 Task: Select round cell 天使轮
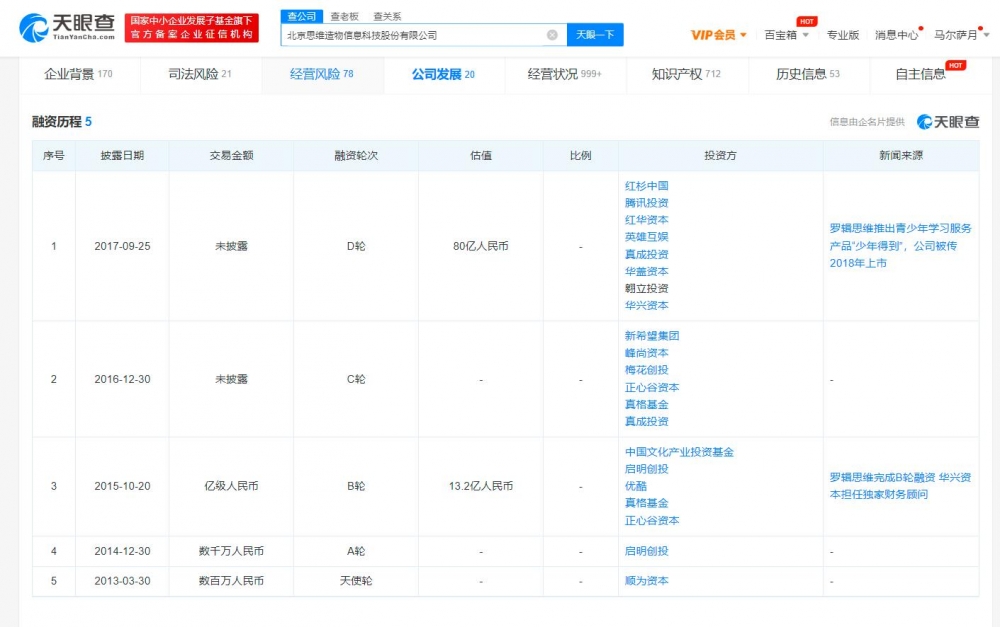356,581
